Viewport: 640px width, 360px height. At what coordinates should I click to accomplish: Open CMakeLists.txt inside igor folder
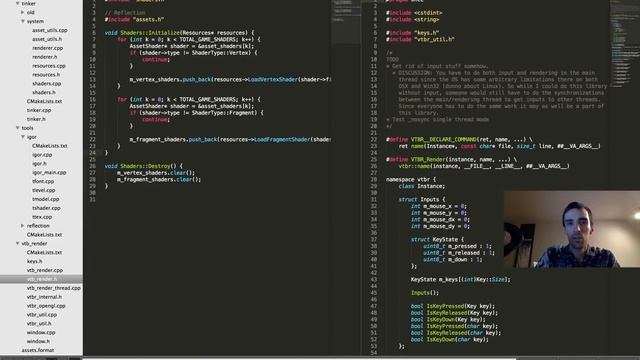(50, 146)
